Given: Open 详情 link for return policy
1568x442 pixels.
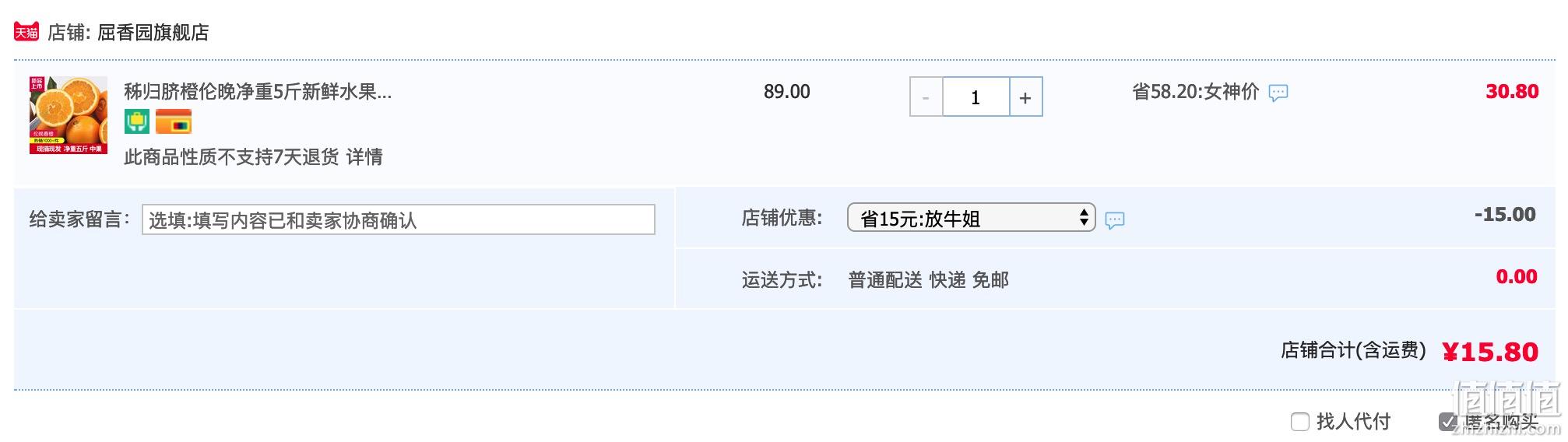Looking at the screenshot, I should 364,157.
